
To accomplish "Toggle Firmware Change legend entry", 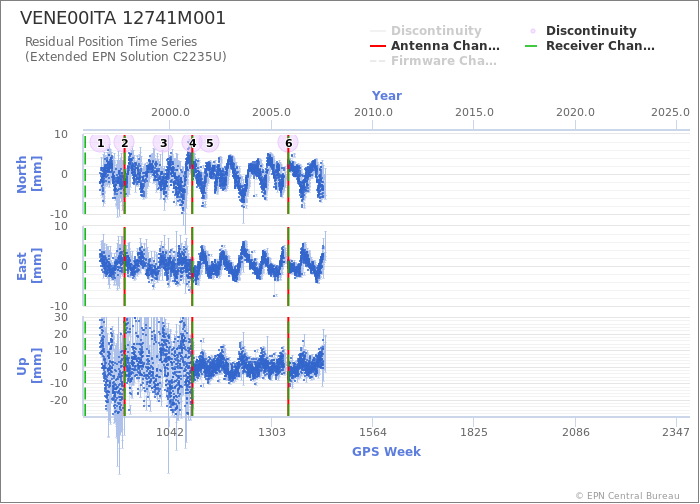I will [433, 61].
